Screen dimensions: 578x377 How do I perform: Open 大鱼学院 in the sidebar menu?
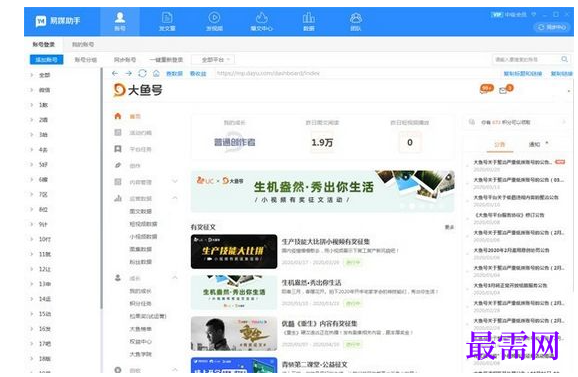tap(140, 354)
